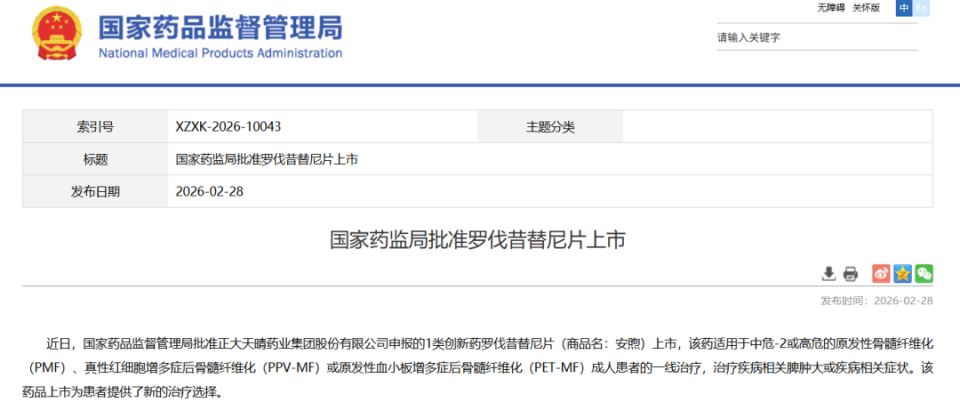Share the article to Weibo
This screenshot has width=960, height=410.
(x=881, y=273)
